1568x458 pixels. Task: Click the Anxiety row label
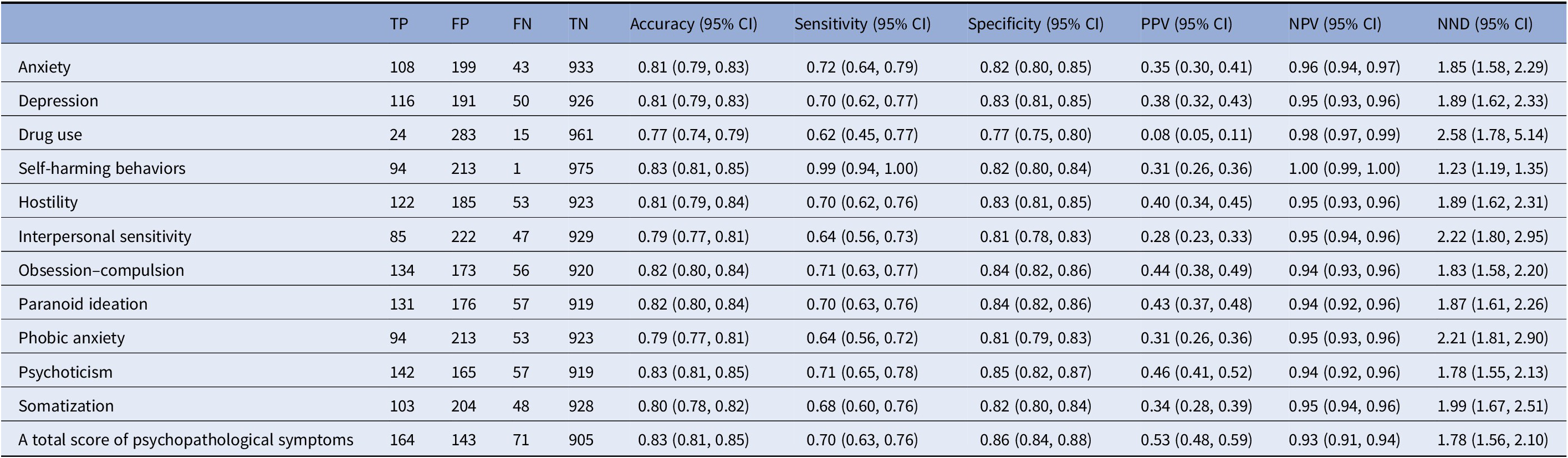(x=44, y=67)
